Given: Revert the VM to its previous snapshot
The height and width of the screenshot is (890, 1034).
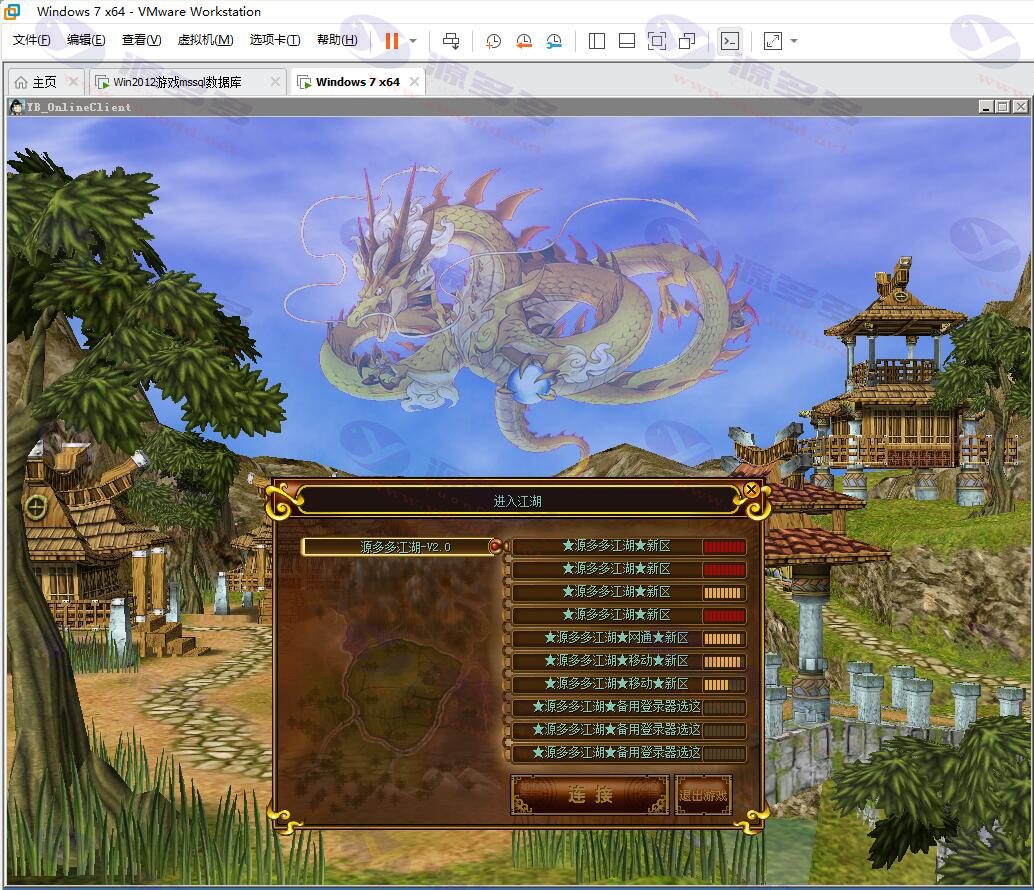Looking at the screenshot, I should [524, 41].
